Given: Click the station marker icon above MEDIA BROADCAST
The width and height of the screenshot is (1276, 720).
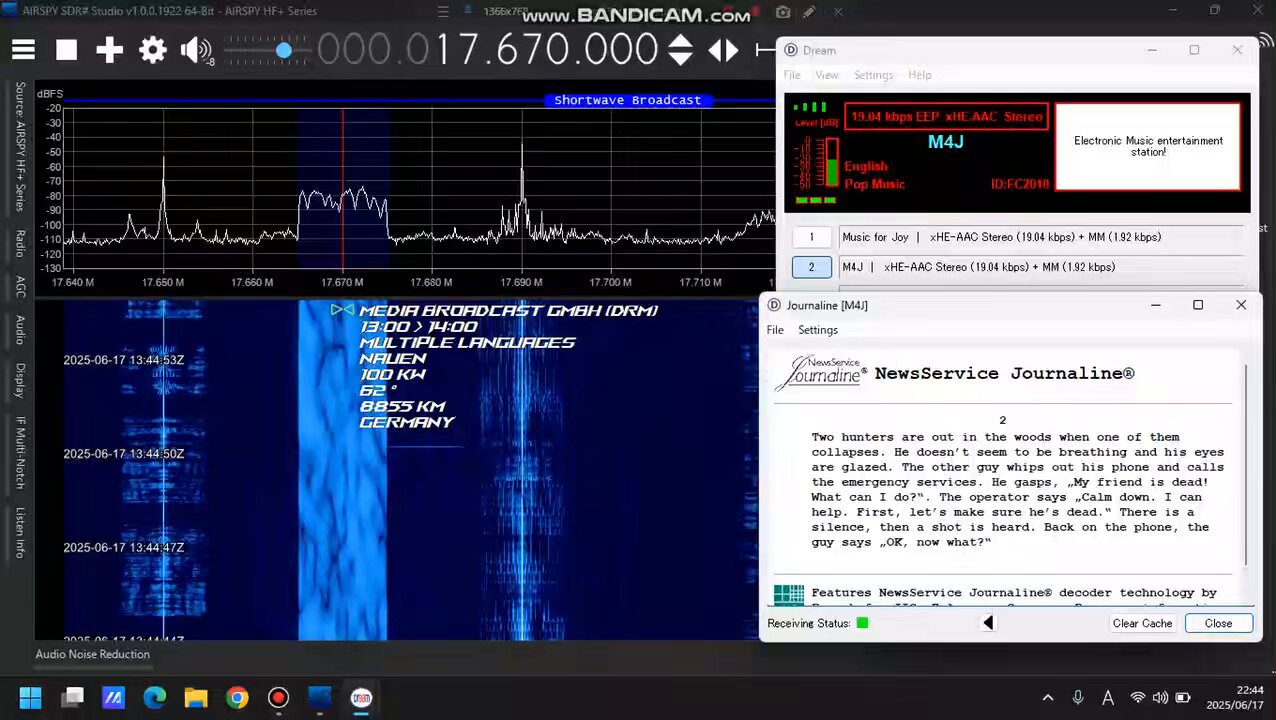Looking at the screenshot, I should (x=342, y=310).
